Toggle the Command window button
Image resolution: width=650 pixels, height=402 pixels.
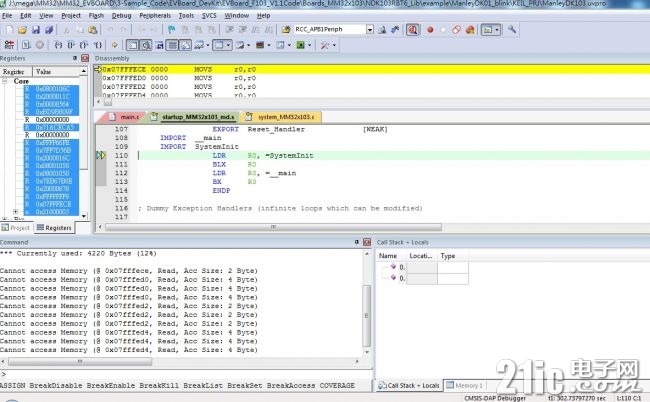coord(133,45)
